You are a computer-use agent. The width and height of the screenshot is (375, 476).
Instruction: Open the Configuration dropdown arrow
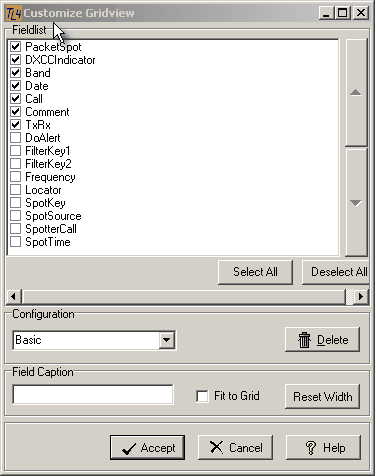[167, 340]
